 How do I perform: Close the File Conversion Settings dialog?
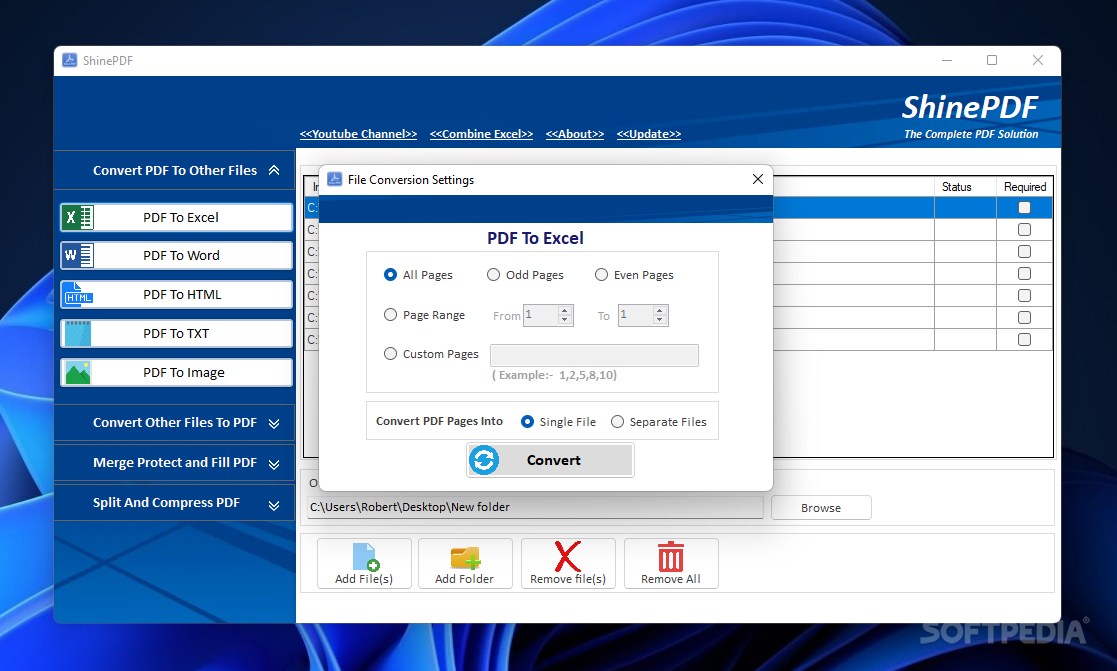tap(758, 180)
